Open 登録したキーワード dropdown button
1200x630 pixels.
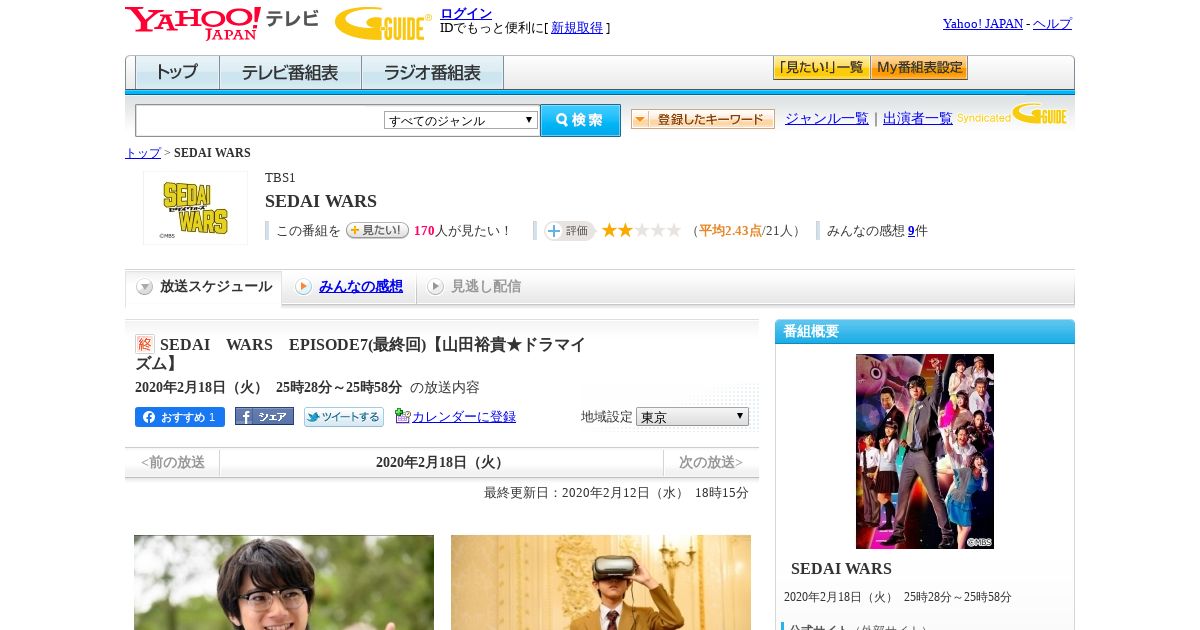coord(703,119)
